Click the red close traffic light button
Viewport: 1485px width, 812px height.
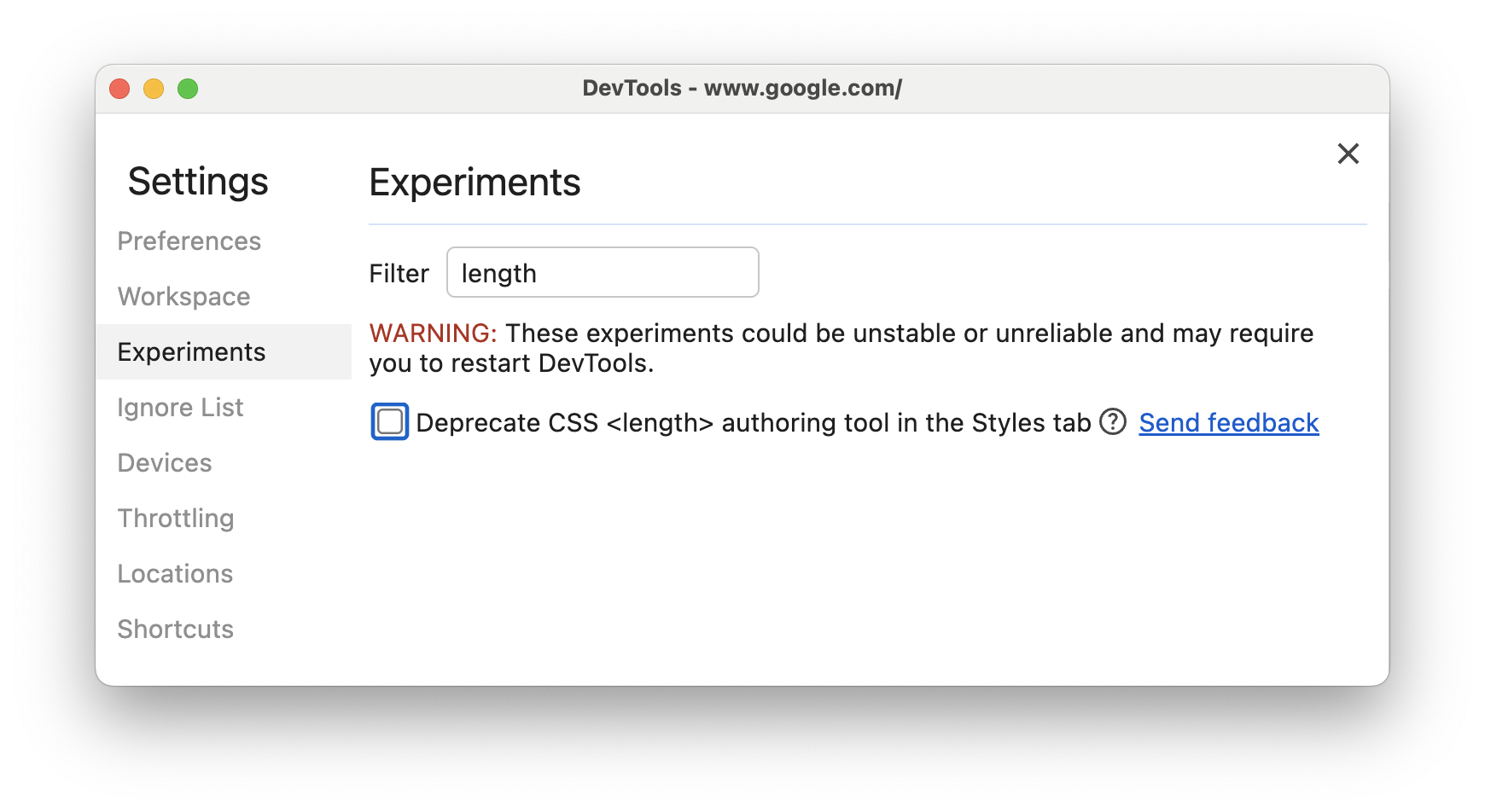point(119,88)
